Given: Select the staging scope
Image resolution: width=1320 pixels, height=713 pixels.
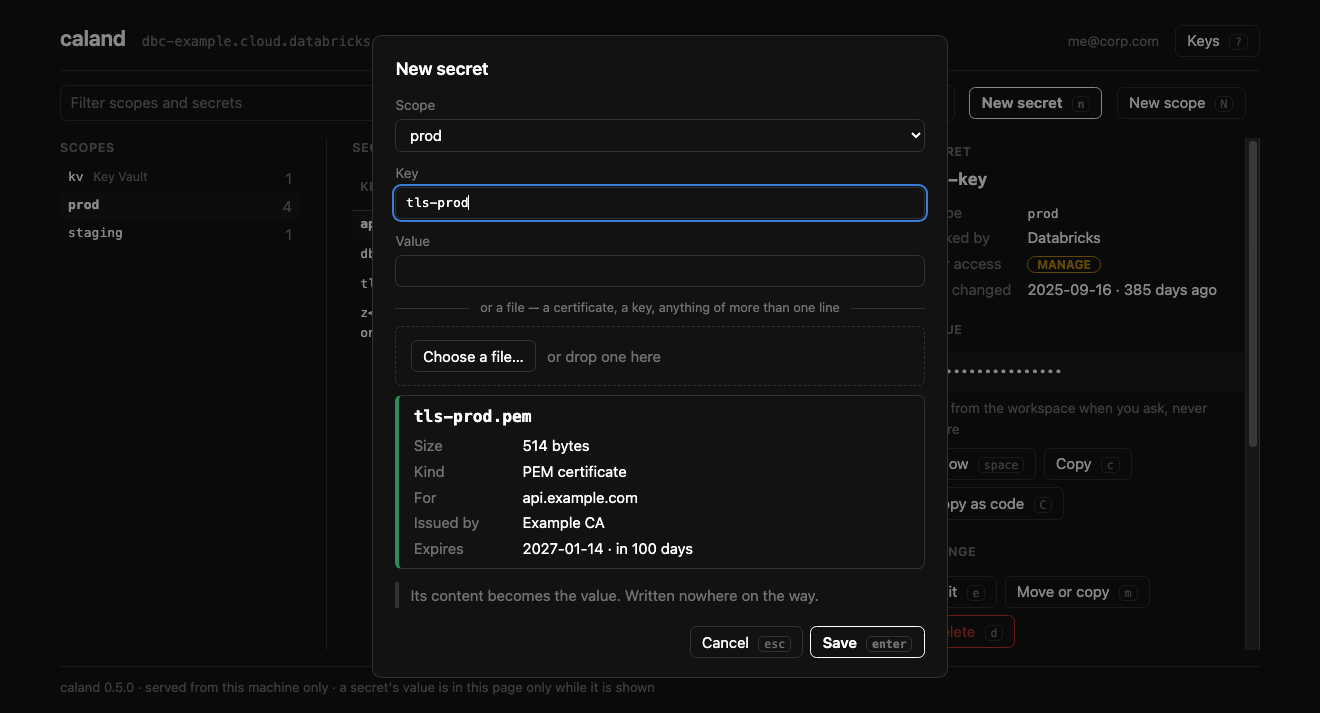Looking at the screenshot, I should point(180,233).
